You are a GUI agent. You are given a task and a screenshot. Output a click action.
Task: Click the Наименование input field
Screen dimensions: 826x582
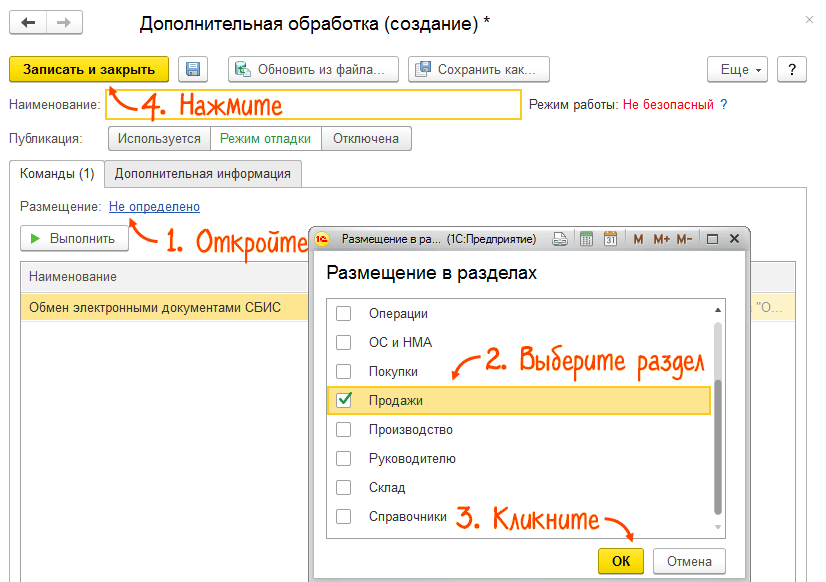tap(312, 104)
